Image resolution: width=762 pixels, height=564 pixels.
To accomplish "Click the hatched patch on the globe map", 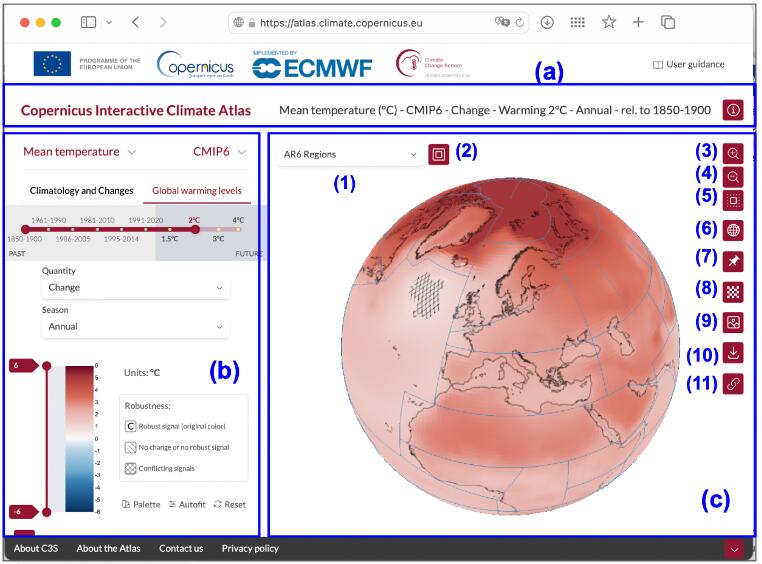I will click(427, 296).
